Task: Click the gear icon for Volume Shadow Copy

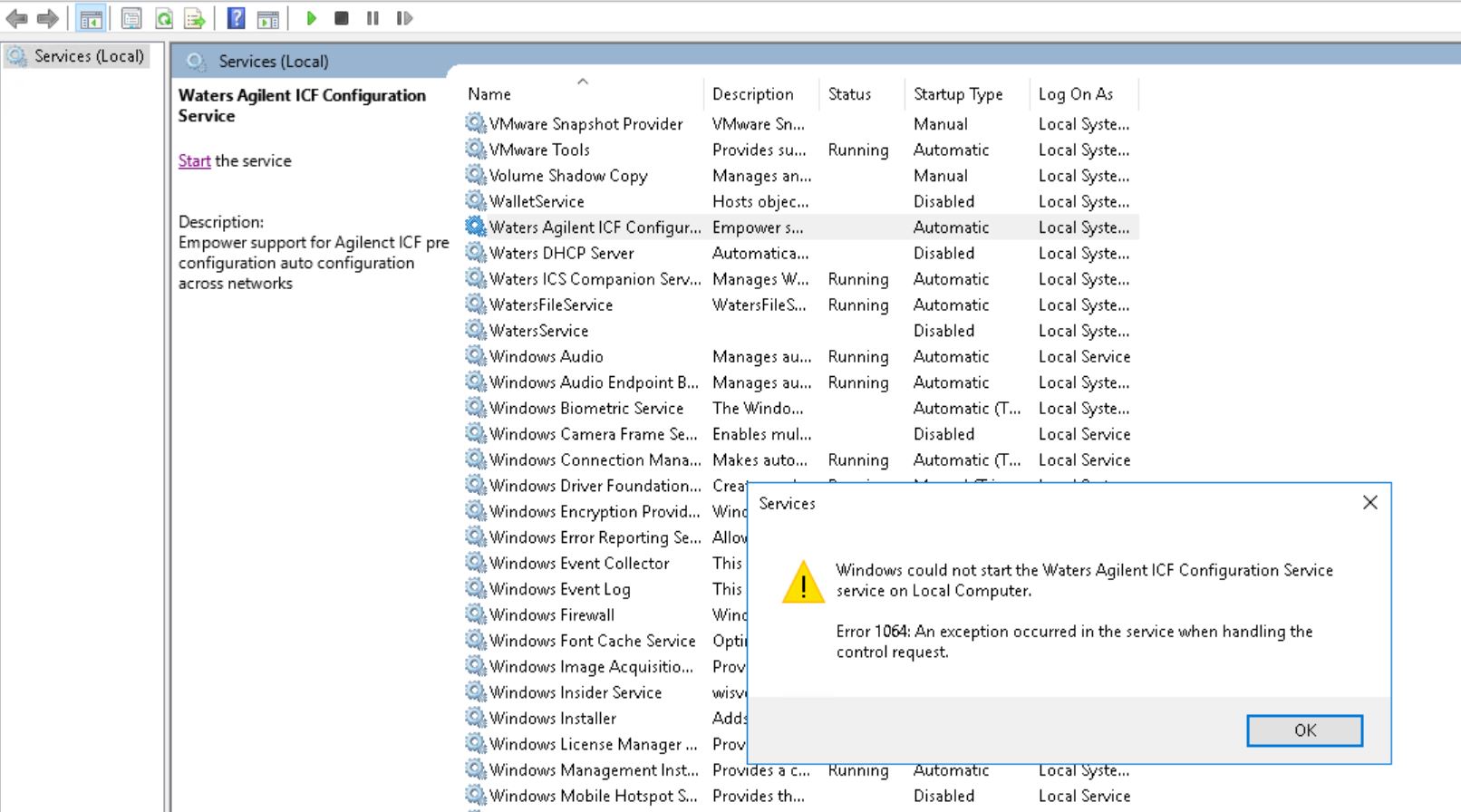Action: click(x=475, y=174)
